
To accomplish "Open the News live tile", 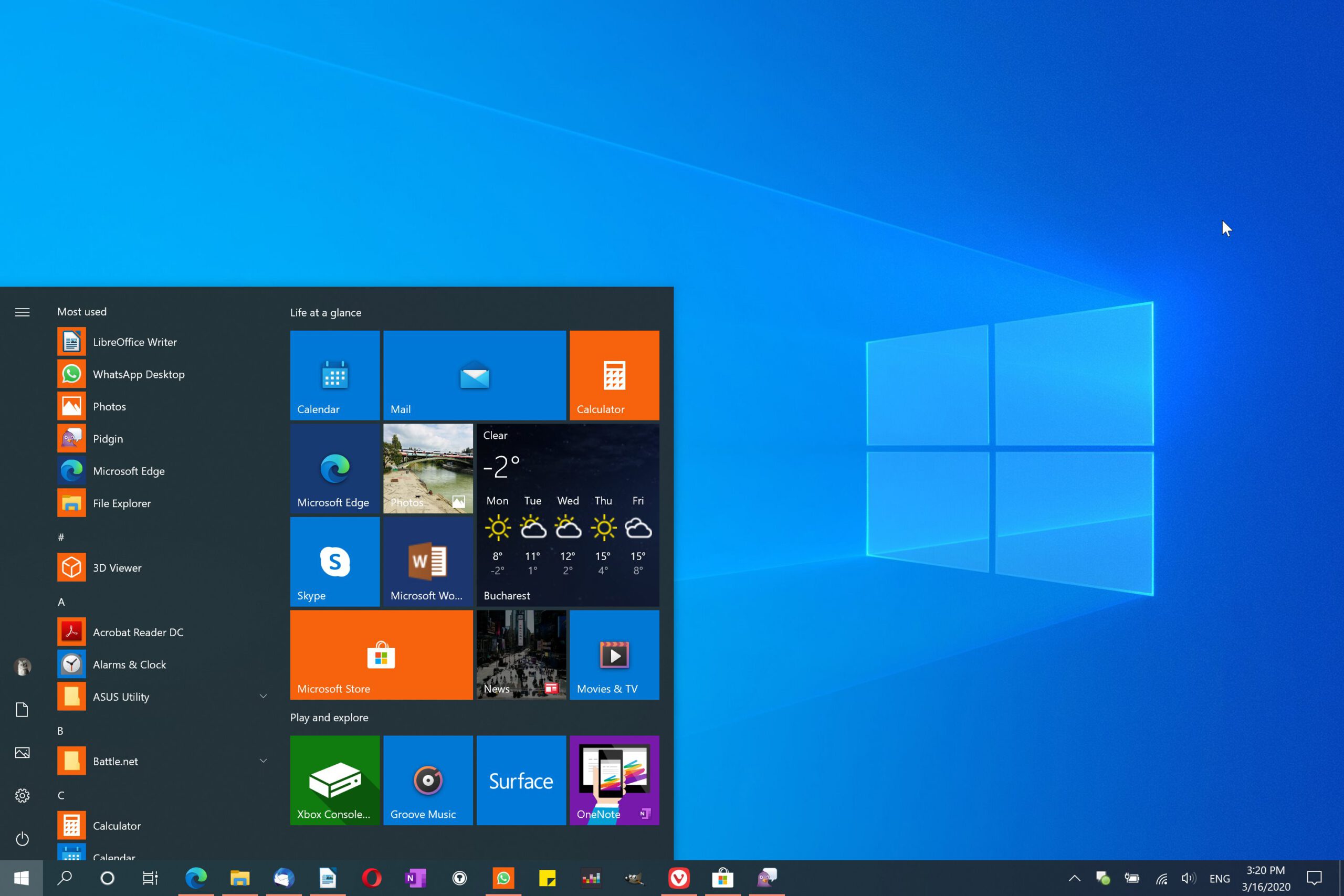I will point(521,655).
